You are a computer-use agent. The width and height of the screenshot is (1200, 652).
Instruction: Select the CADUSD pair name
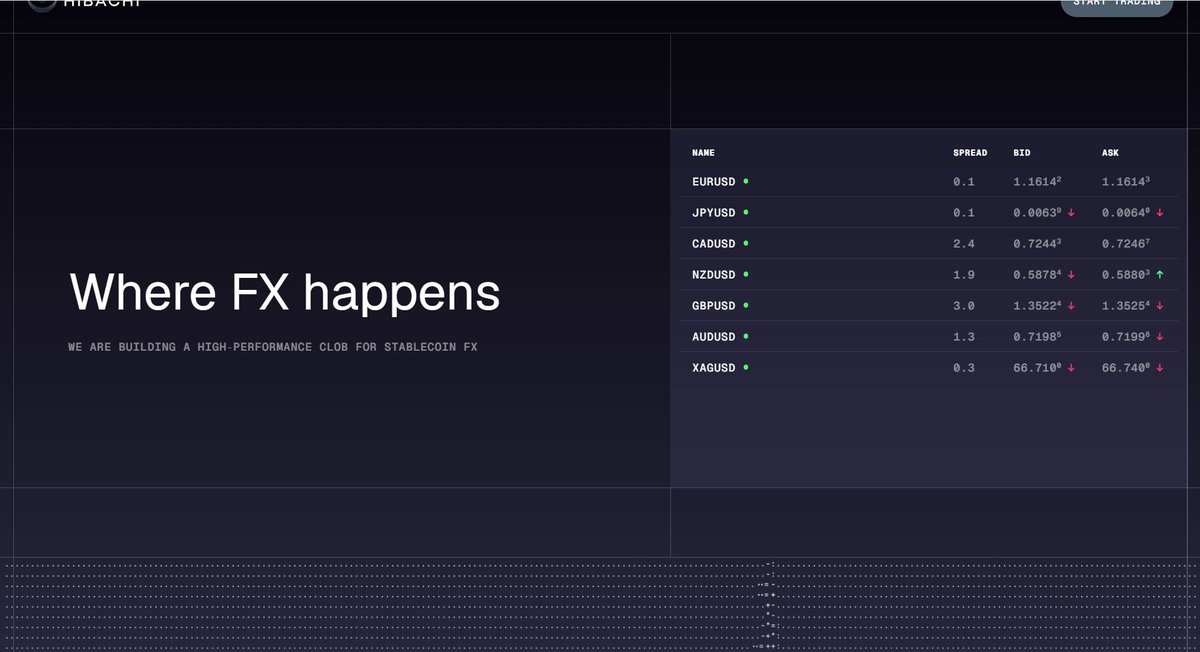pos(714,244)
